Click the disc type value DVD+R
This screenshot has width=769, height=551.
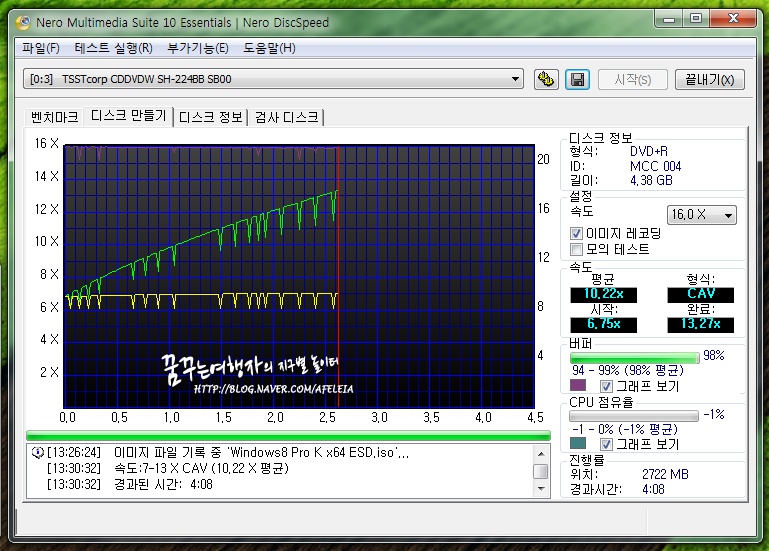pos(648,152)
